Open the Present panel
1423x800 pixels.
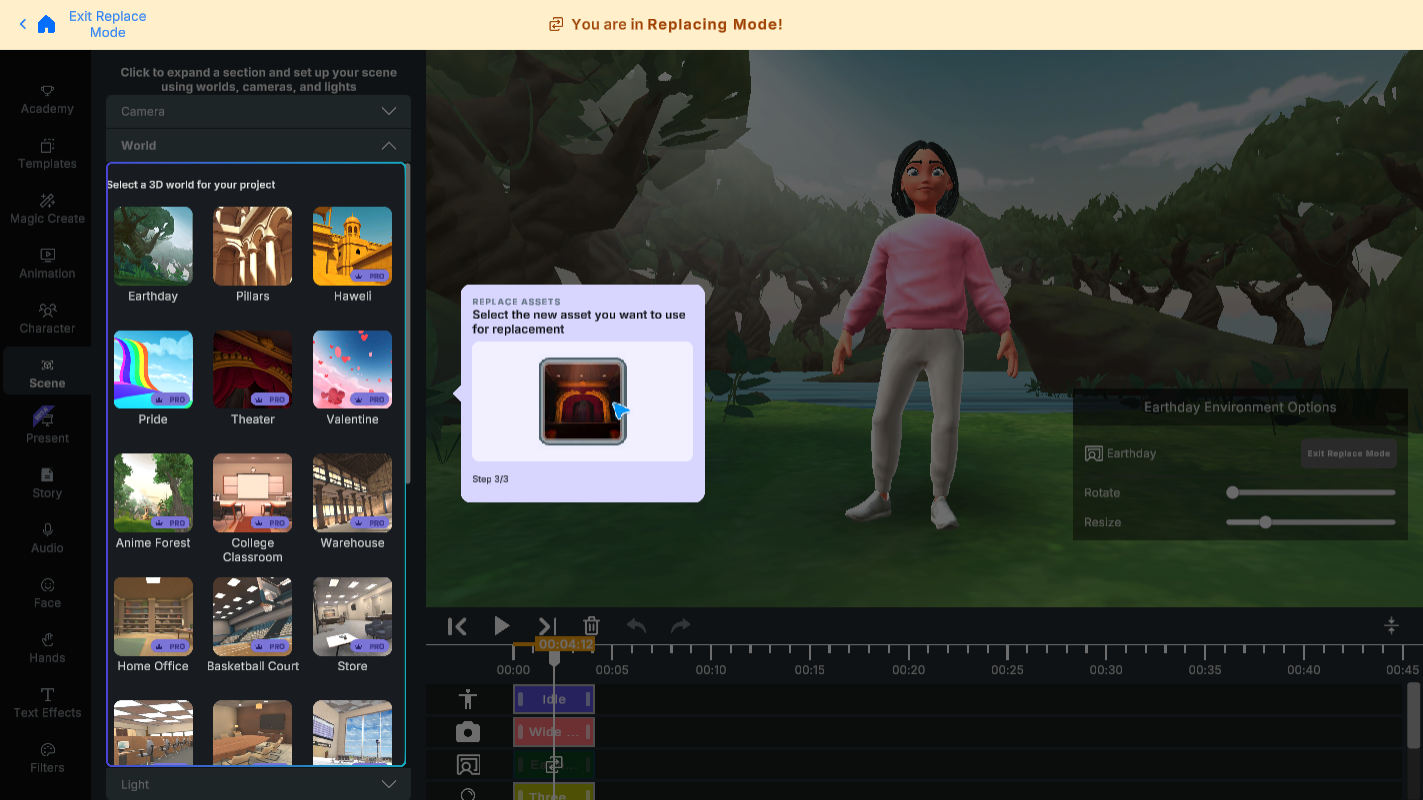[x=46, y=426]
